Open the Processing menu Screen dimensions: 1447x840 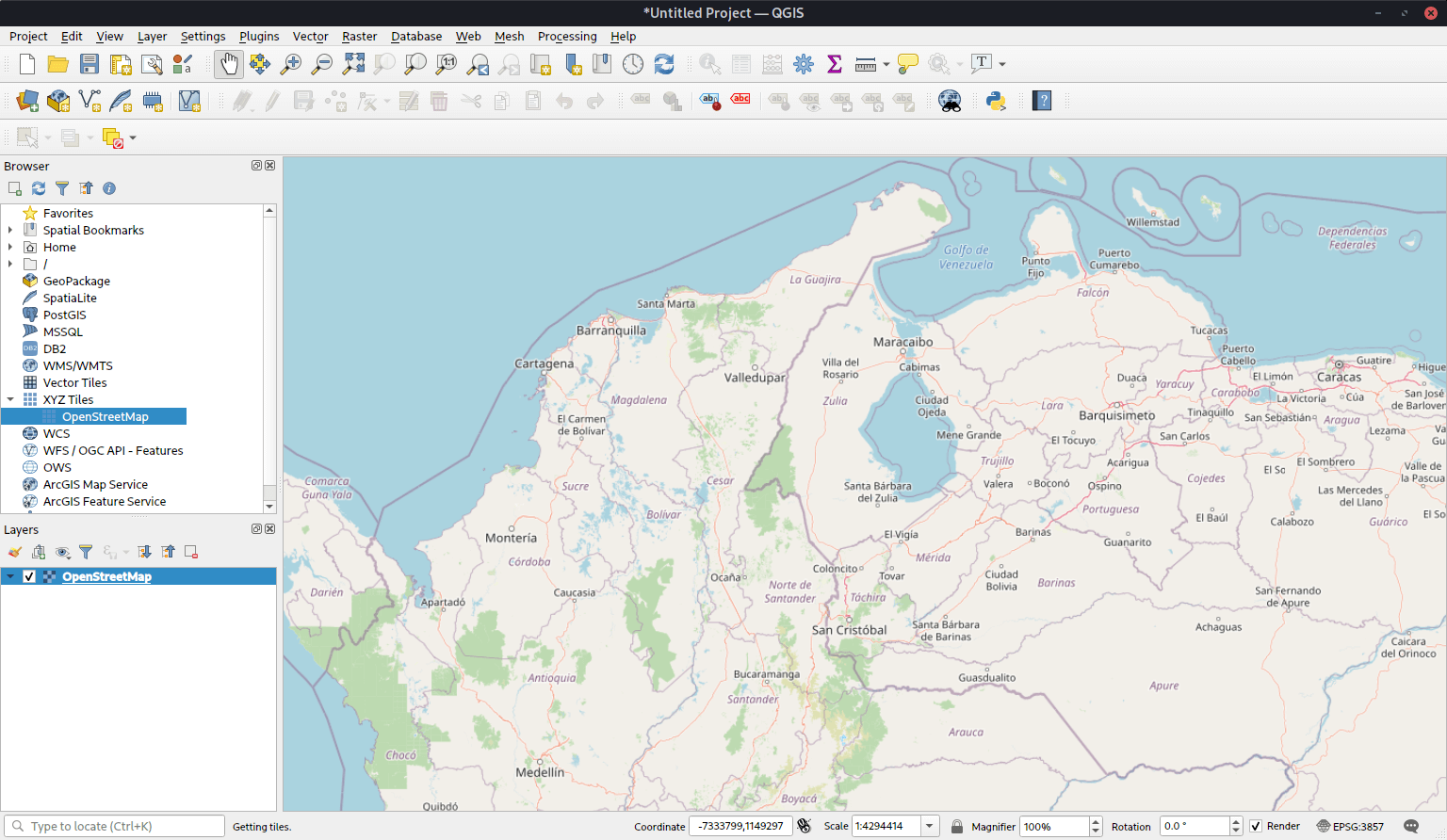567,36
